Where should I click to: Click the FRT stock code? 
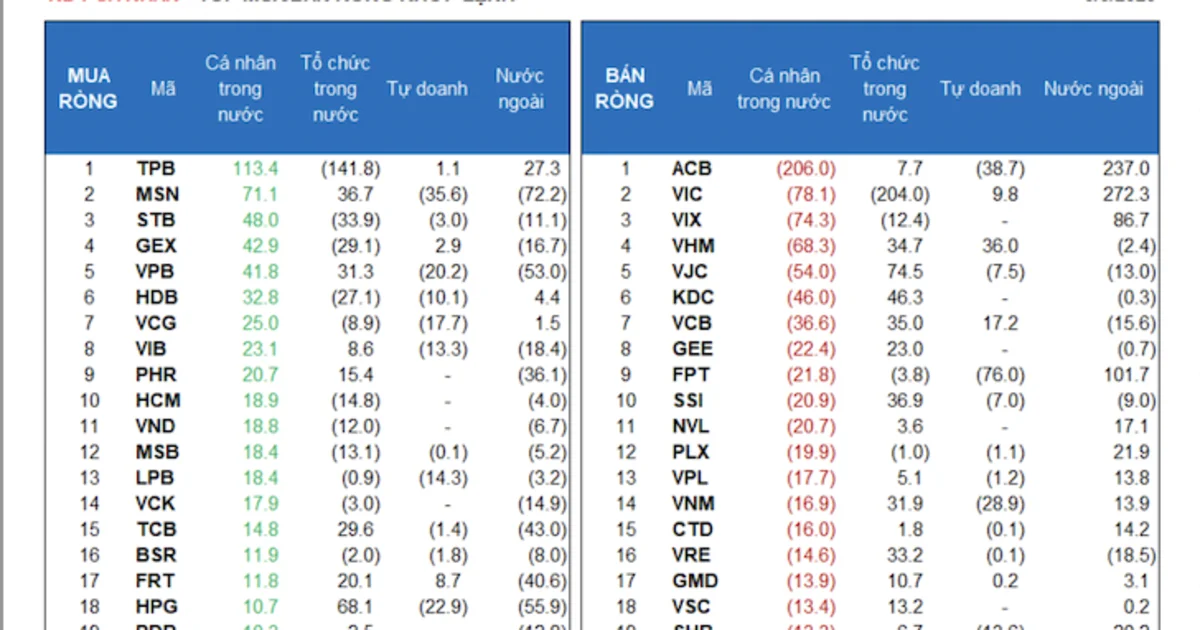[x=155, y=581]
